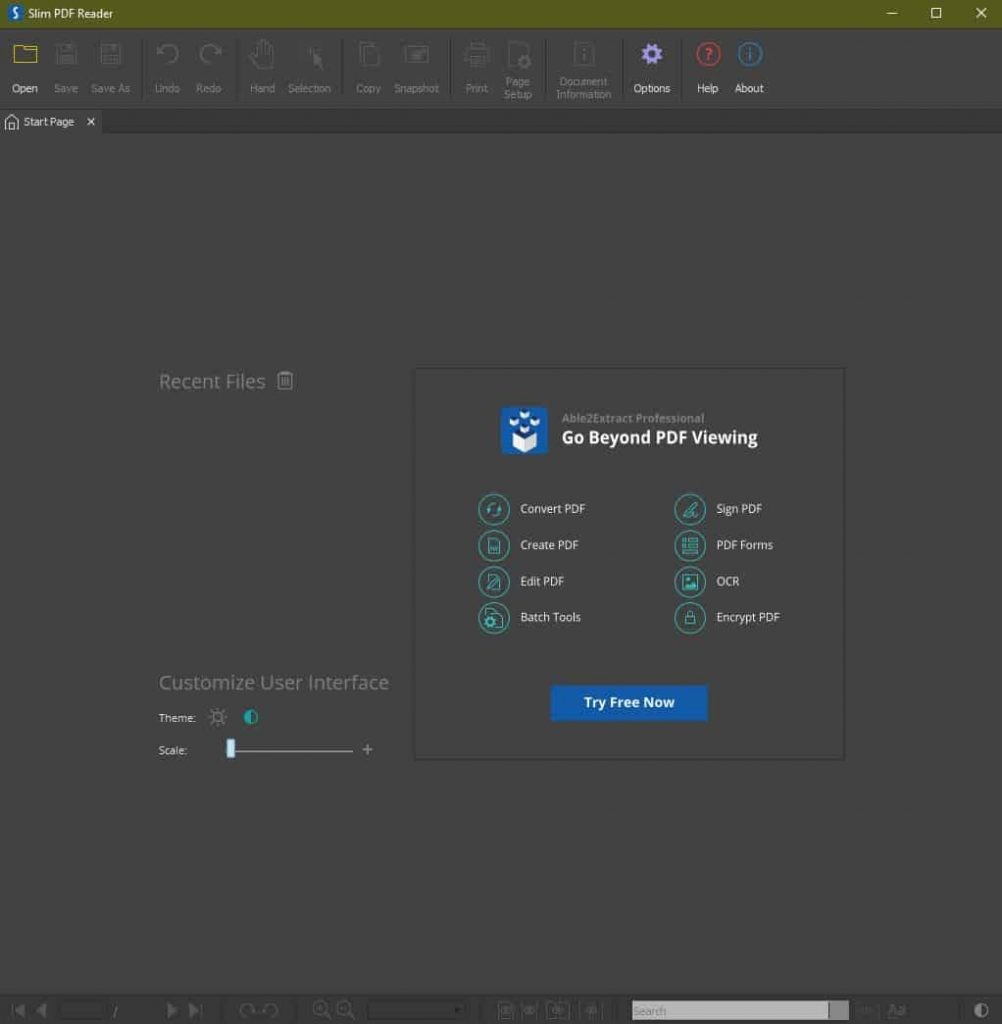Click the Convert PDF label
The image size is (1002, 1024).
pyautogui.click(x=553, y=509)
